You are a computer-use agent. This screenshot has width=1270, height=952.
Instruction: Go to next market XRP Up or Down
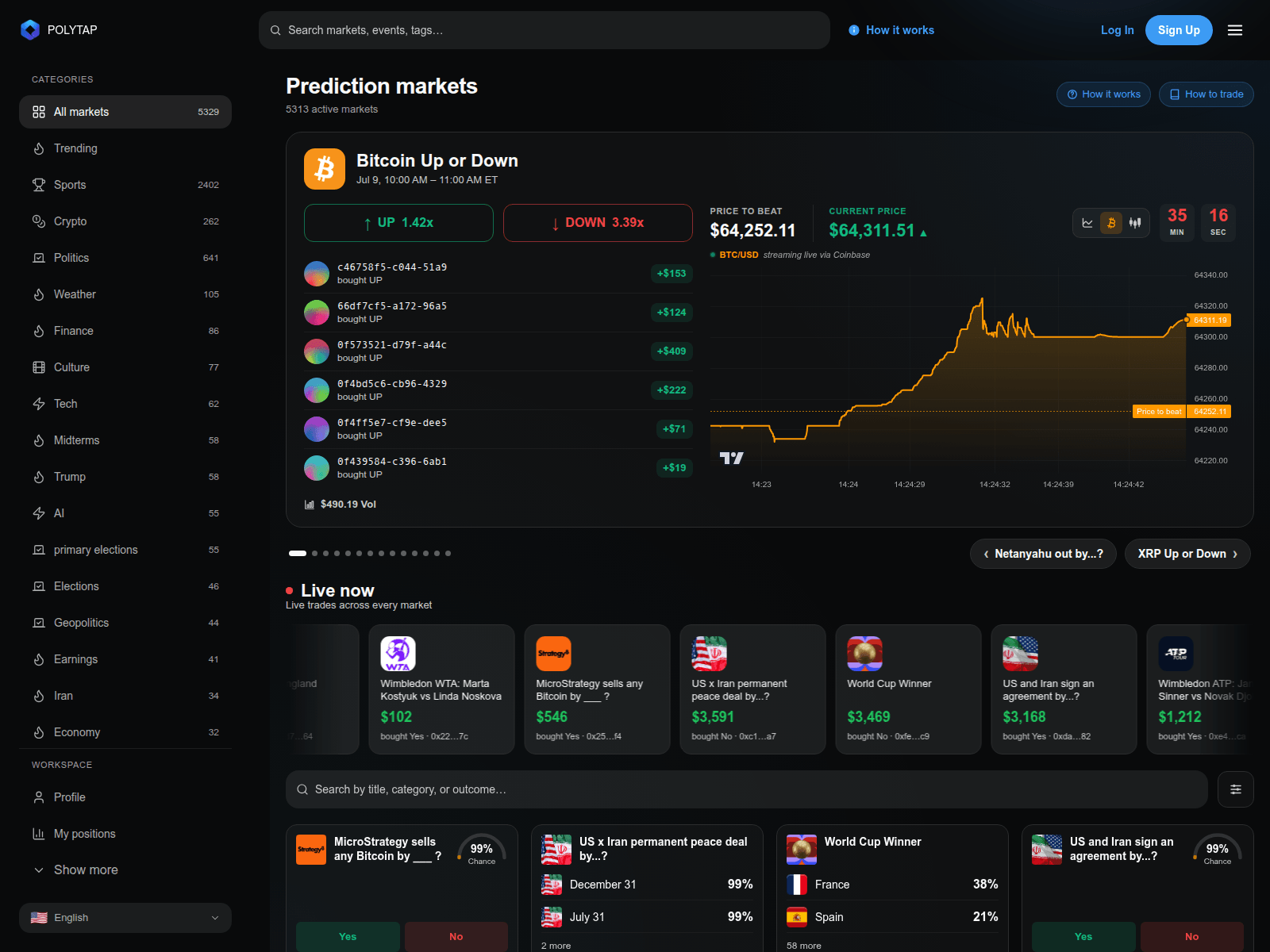(1187, 554)
